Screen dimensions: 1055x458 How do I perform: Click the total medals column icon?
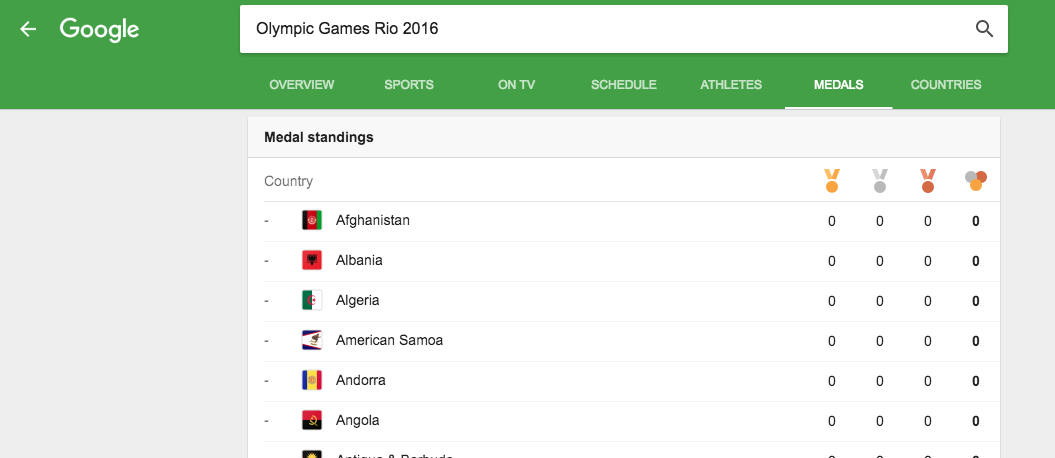[x=976, y=180]
